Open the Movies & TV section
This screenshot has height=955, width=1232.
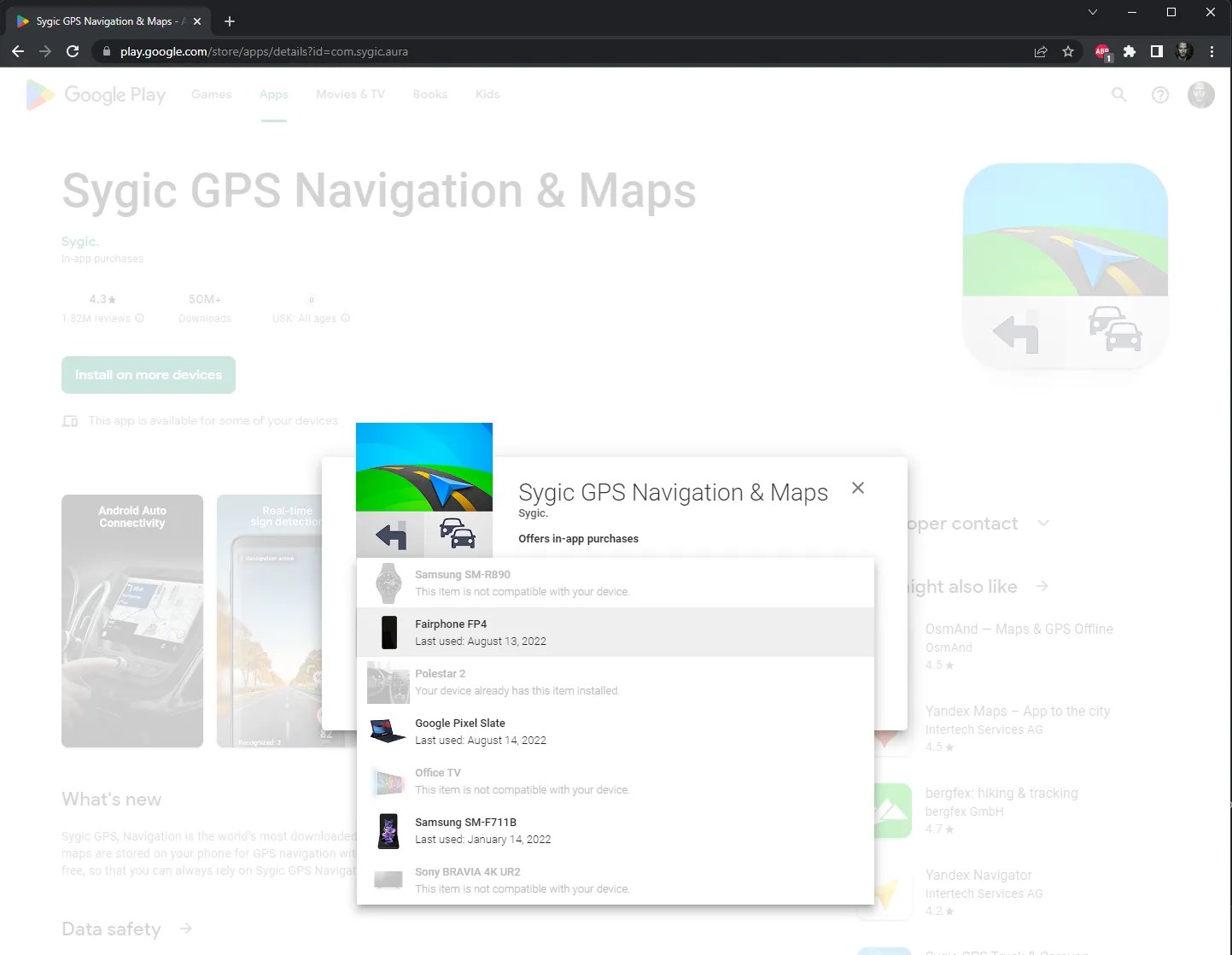click(x=350, y=94)
